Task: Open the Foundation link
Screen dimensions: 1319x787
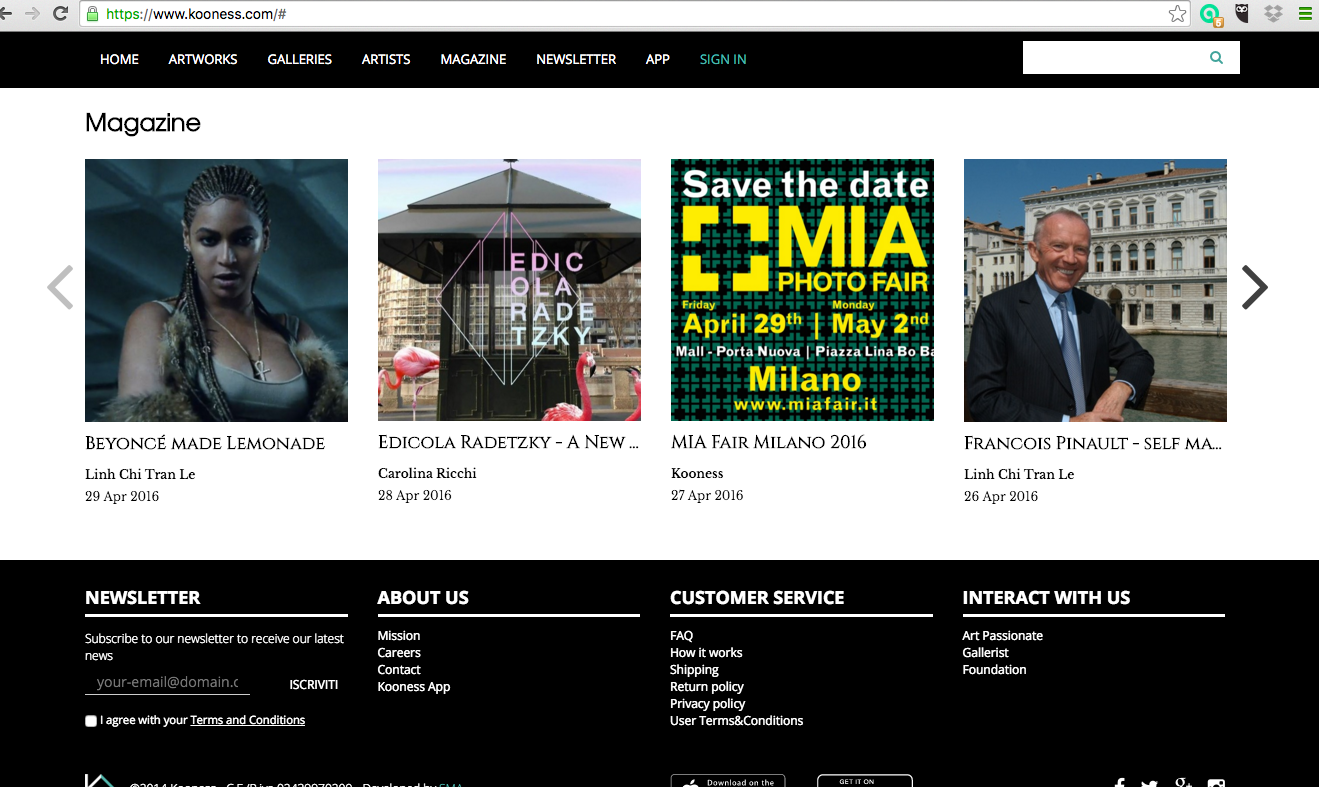Action: click(994, 670)
